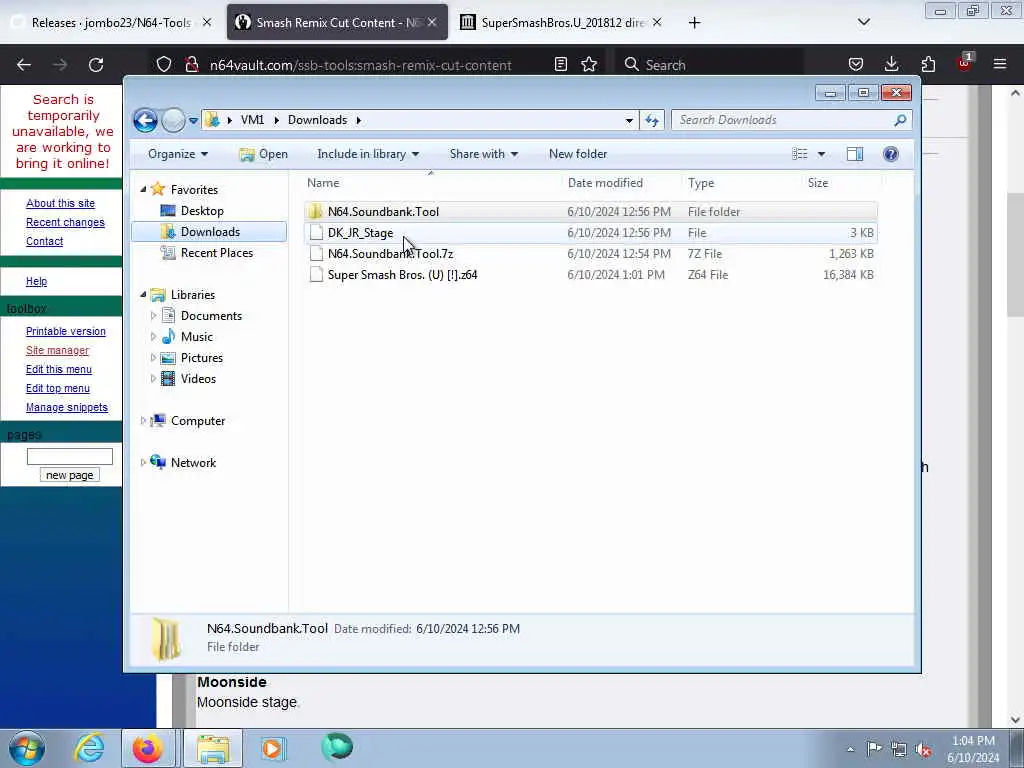1024x768 pixels.
Task: Expand the Music library
Action: click(153, 337)
